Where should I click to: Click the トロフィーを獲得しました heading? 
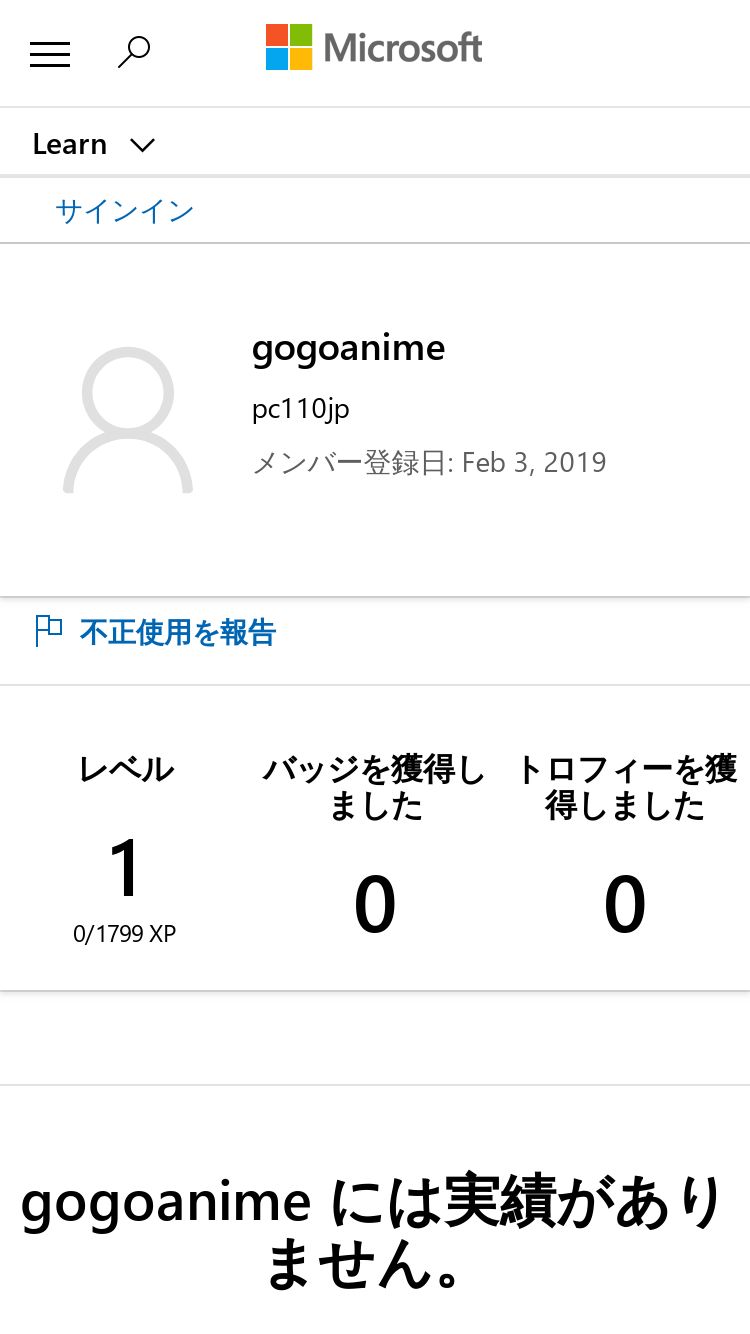click(x=626, y=787)
